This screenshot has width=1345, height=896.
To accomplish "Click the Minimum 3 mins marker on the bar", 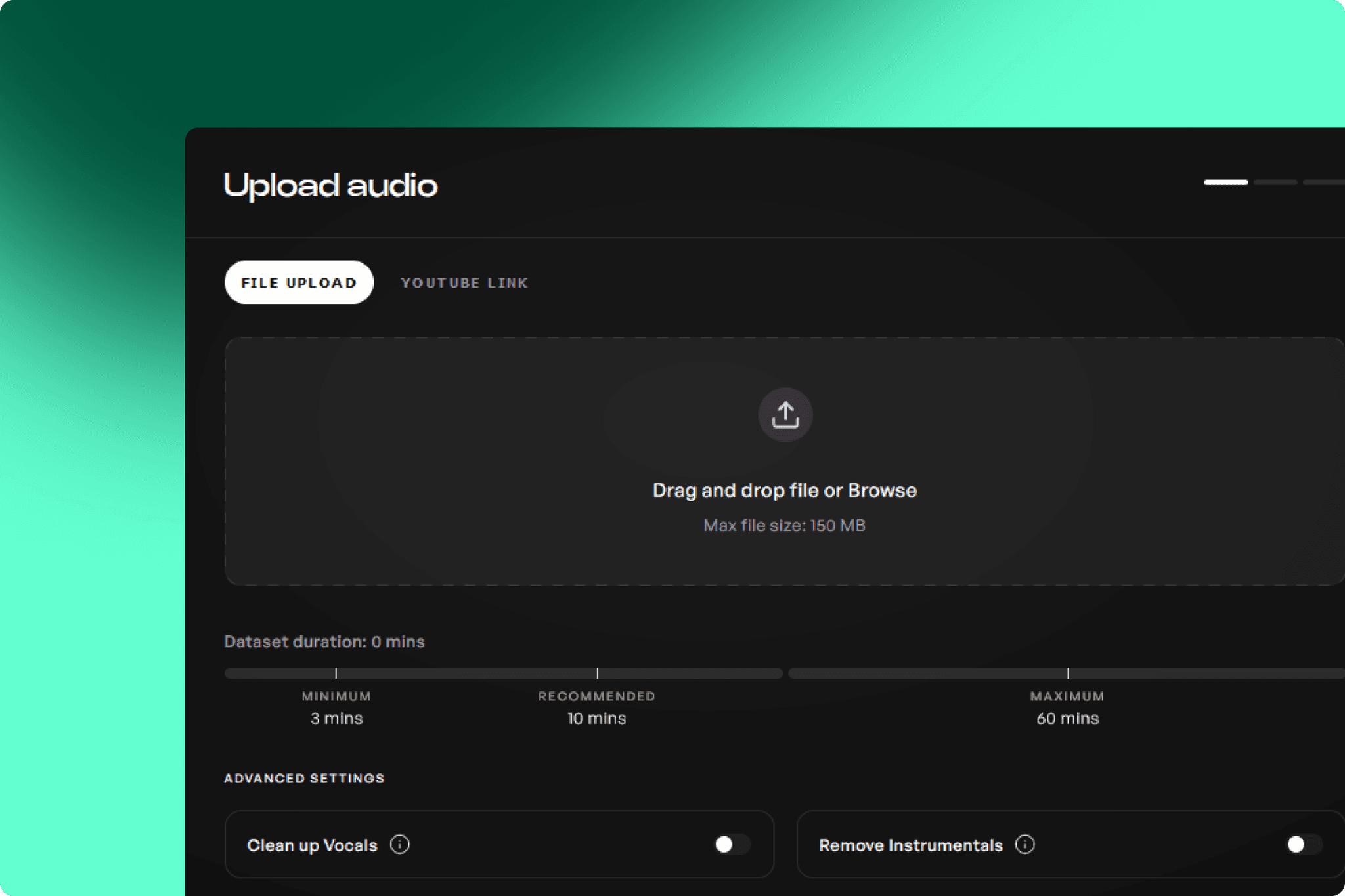I will coord(336,673).
